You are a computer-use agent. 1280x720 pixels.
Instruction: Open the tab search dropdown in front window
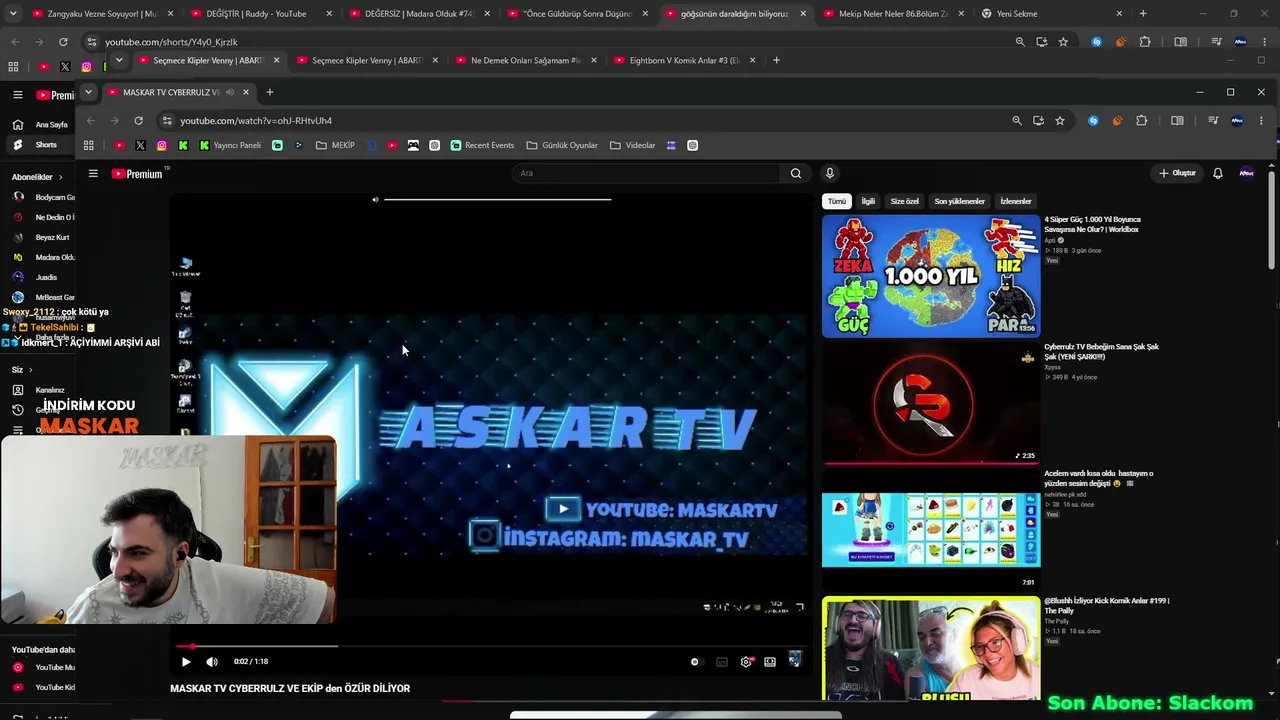coord(88,92)
